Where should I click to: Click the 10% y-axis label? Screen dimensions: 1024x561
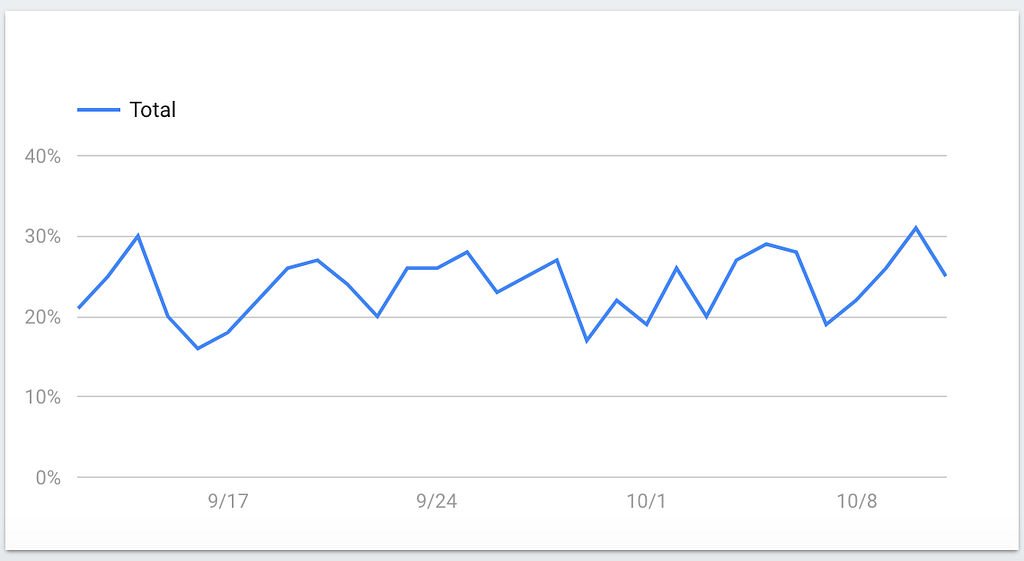pyautogui.click(x=43, y=397)
